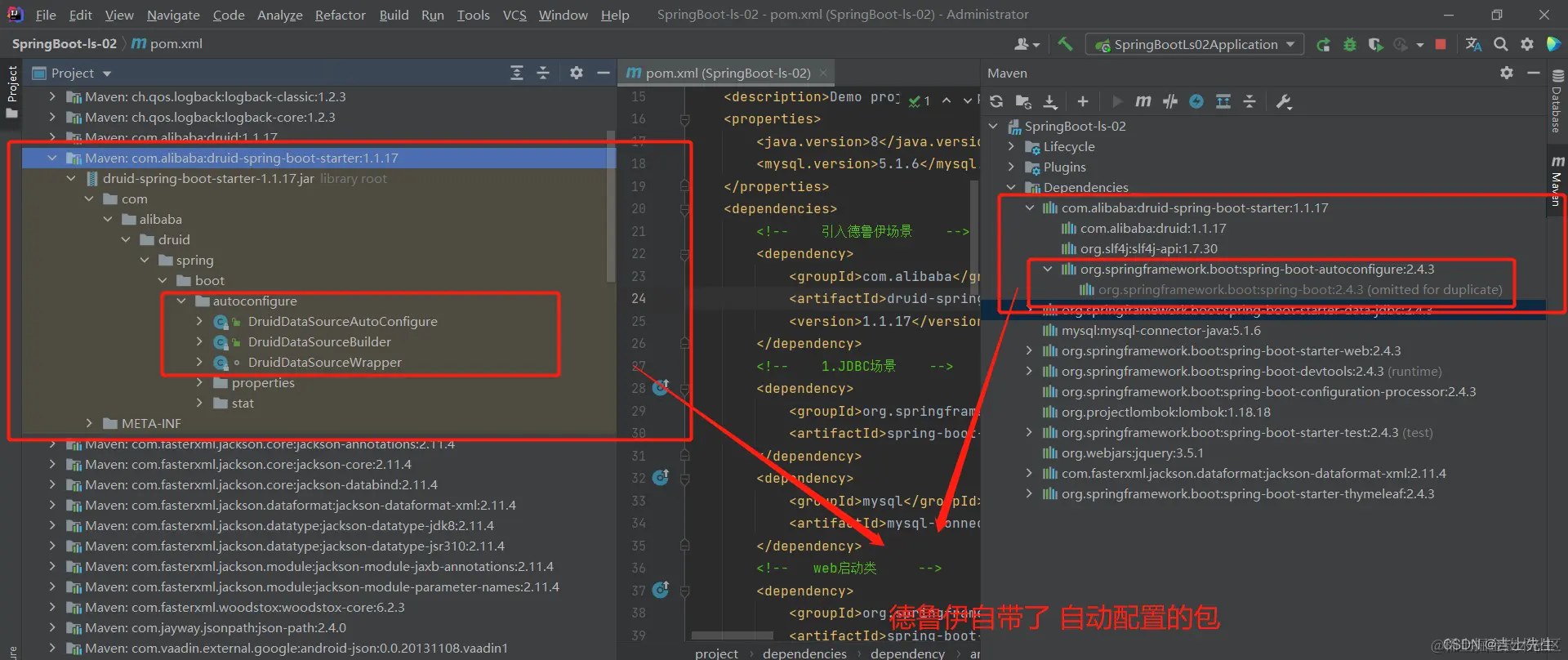The width and height of the screenshot is (1568, 660).
Task: Open the Database side tool window
Action: click(x=1557, y=102)
